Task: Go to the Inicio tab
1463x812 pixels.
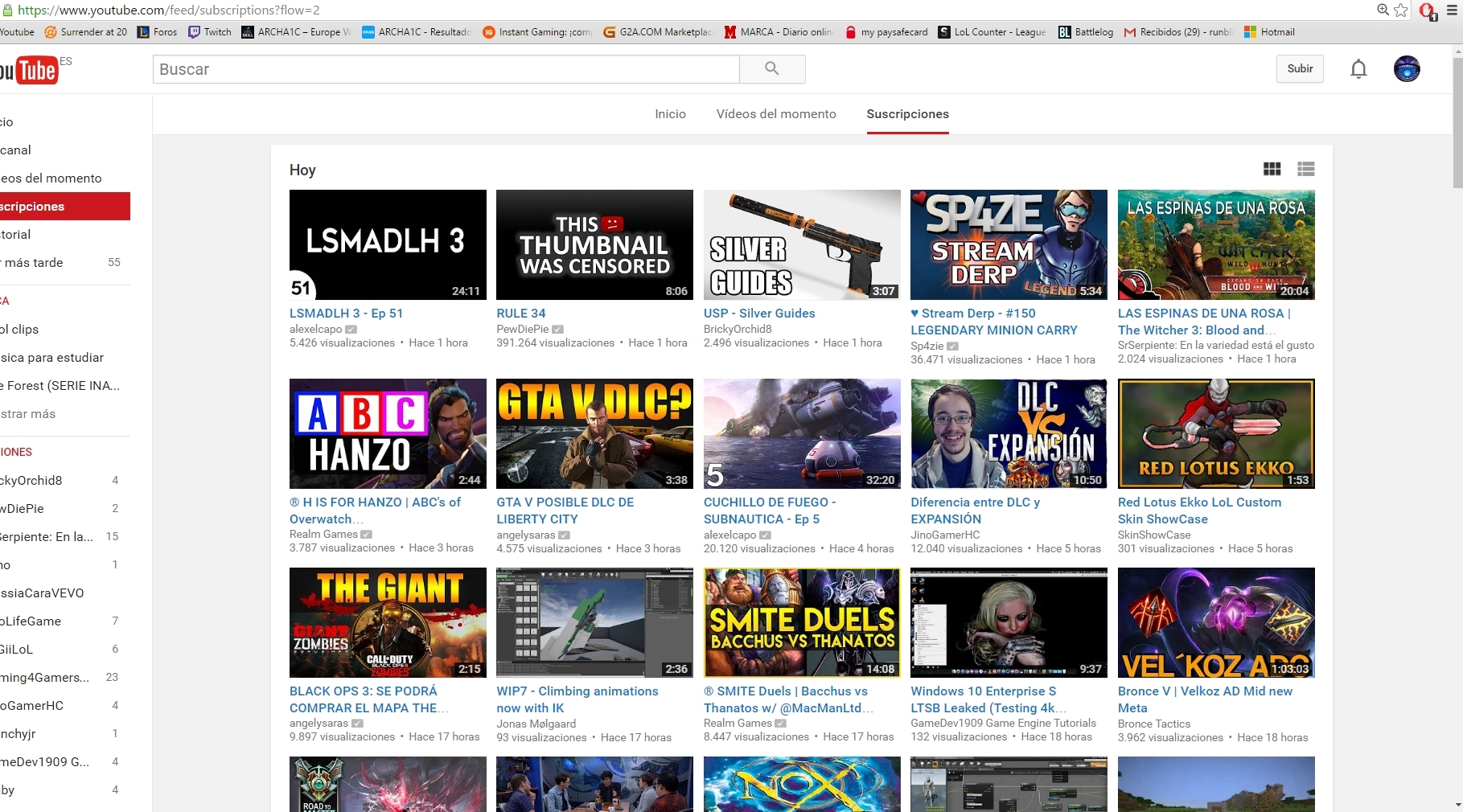Action: pyautogui.click(x=670, y=114)
